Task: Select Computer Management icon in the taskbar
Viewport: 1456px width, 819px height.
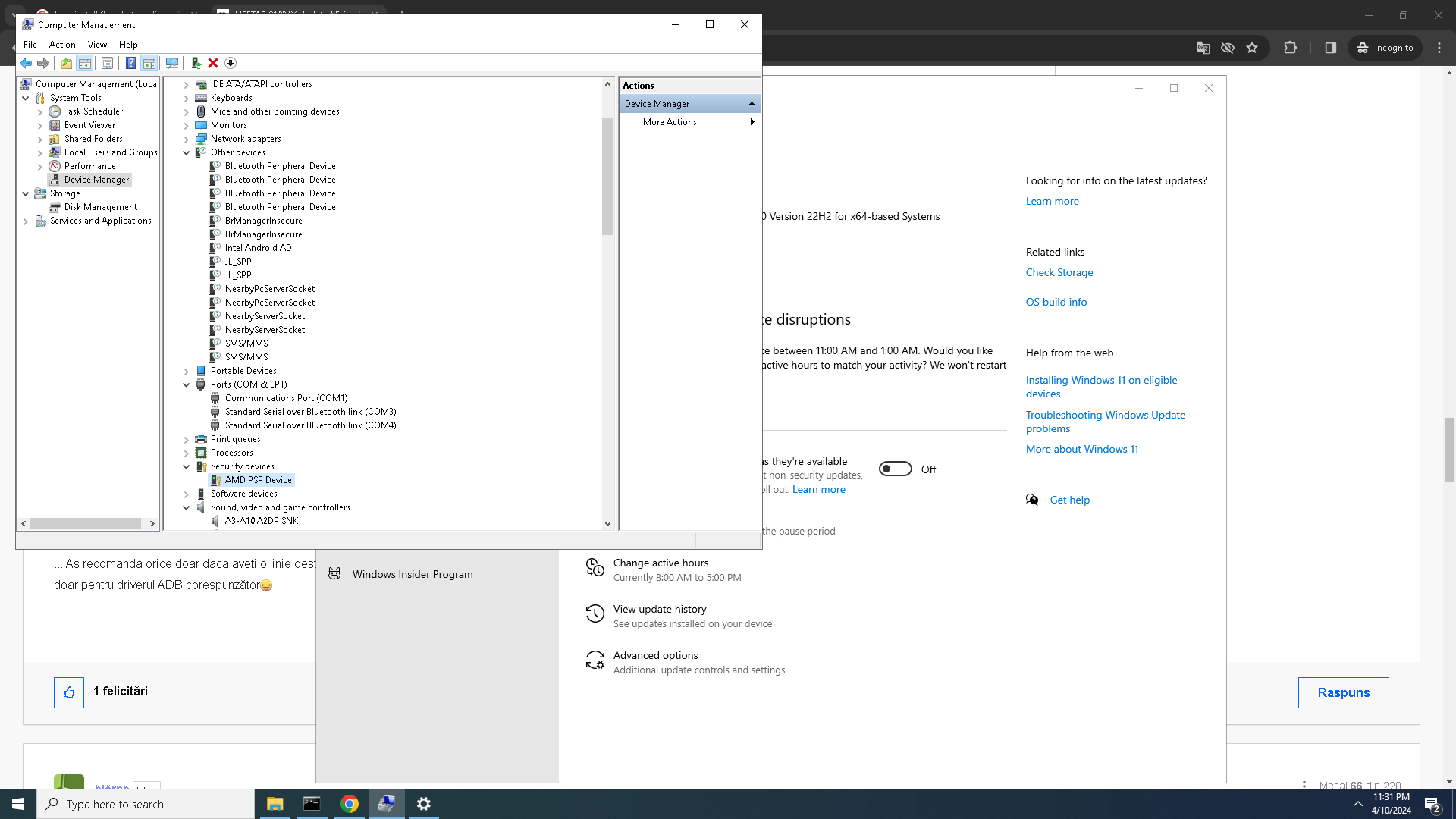Action: [386, 804]
